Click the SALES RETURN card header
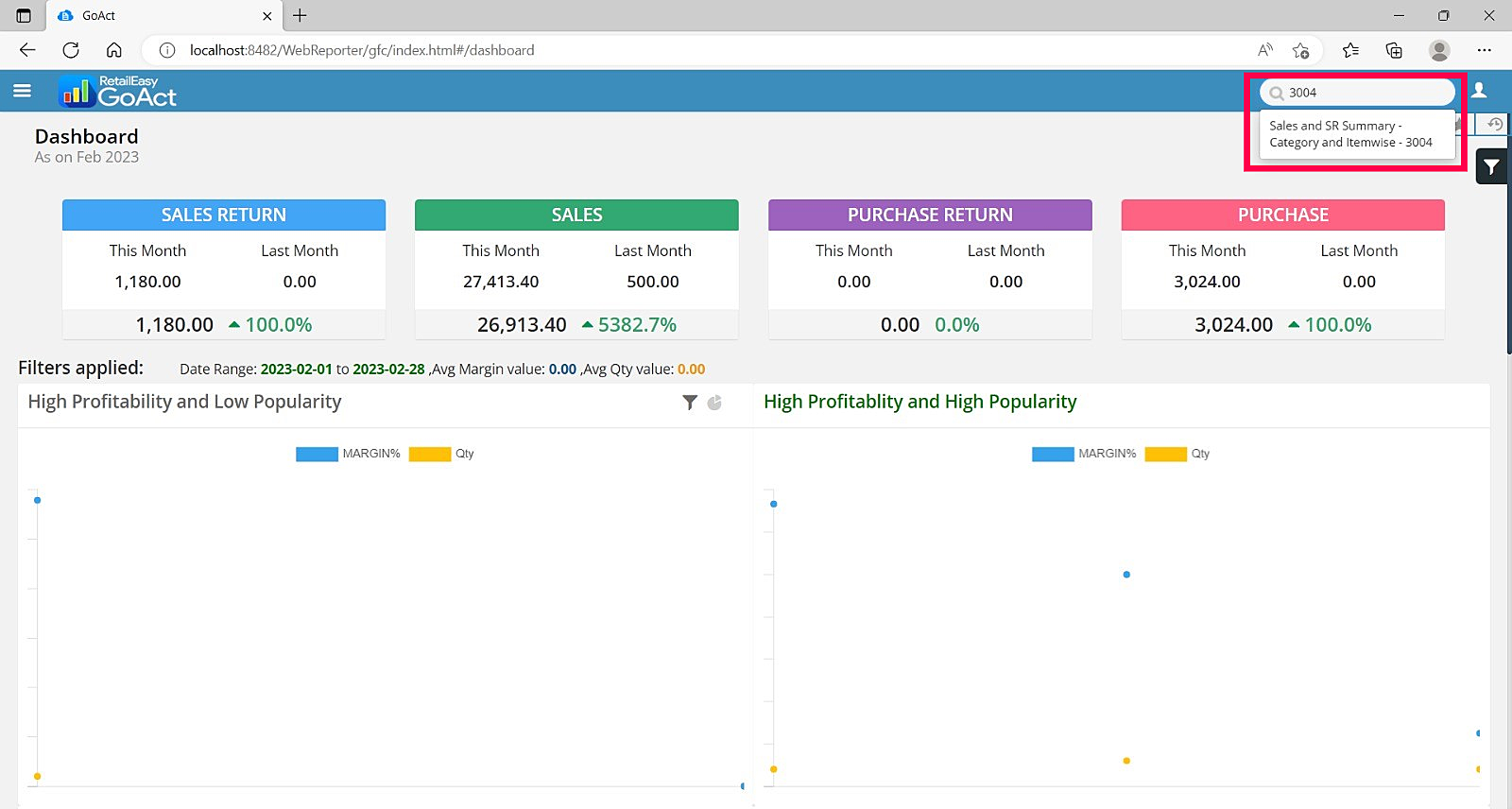The height and width of the screenshot is (809, 1512). click(224, 215)
